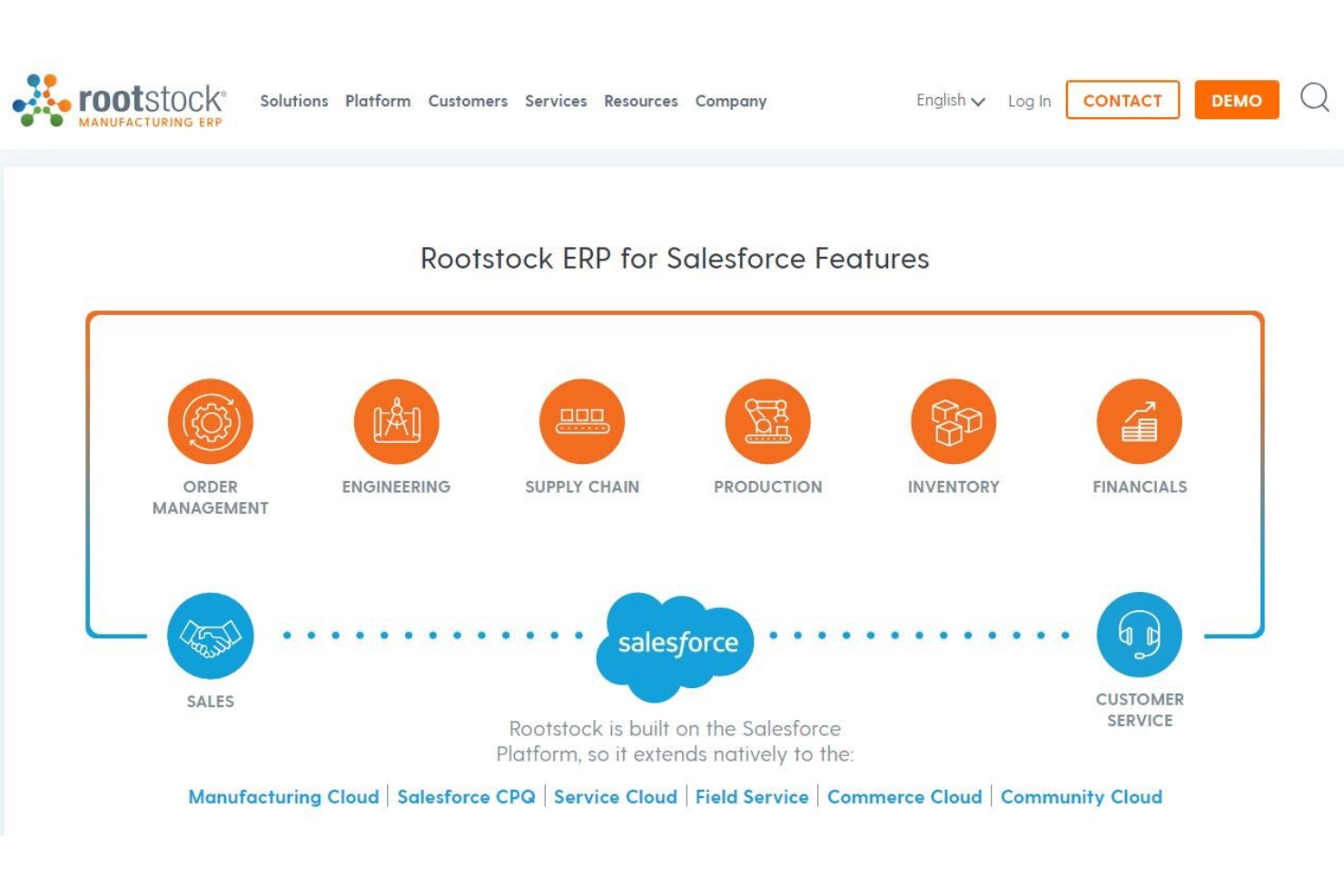This screenshot has width=1344, height=896.
Task: Click the Rootstock ERP for Salesforce Features heading
Action: 675,259
